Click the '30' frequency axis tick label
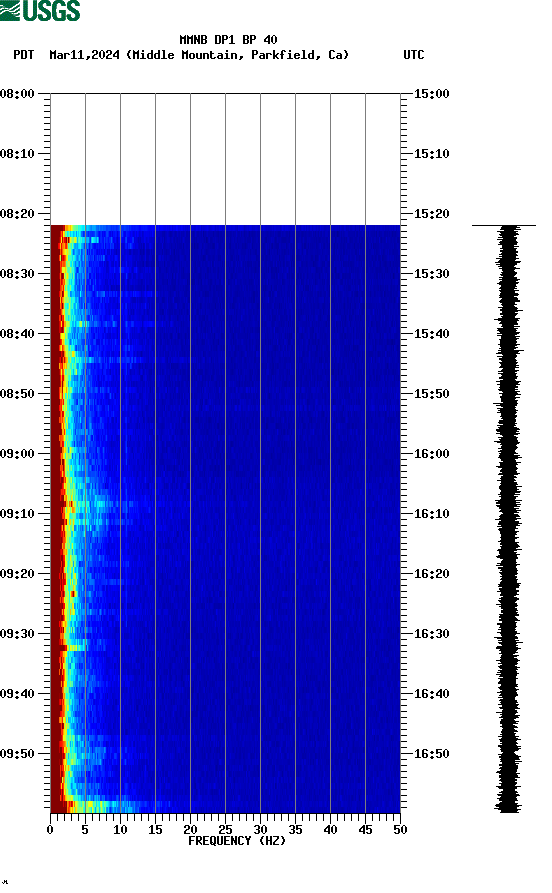Image resolution: width=552 pixels, height=893 pixels. tap(260, 830)
